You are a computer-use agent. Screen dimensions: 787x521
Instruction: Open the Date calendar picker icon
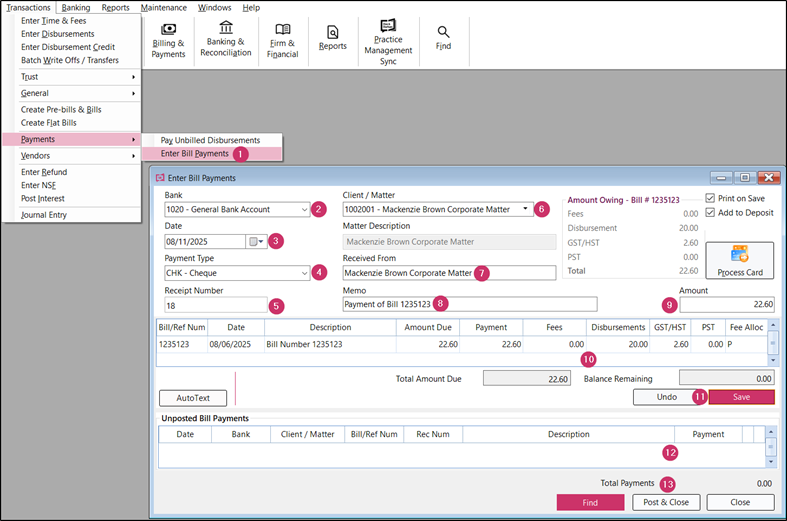(256, 242)
